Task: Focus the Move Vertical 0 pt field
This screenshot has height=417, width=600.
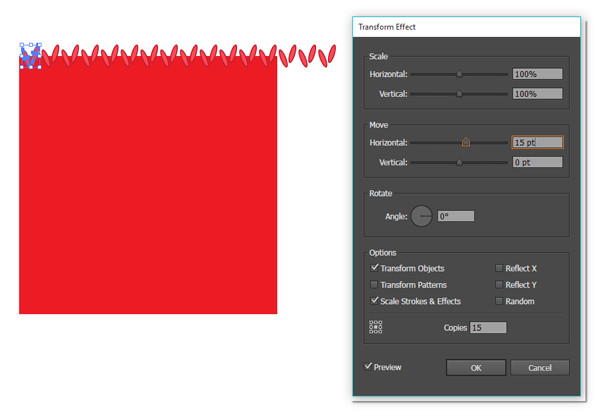Action: point(537,162)
